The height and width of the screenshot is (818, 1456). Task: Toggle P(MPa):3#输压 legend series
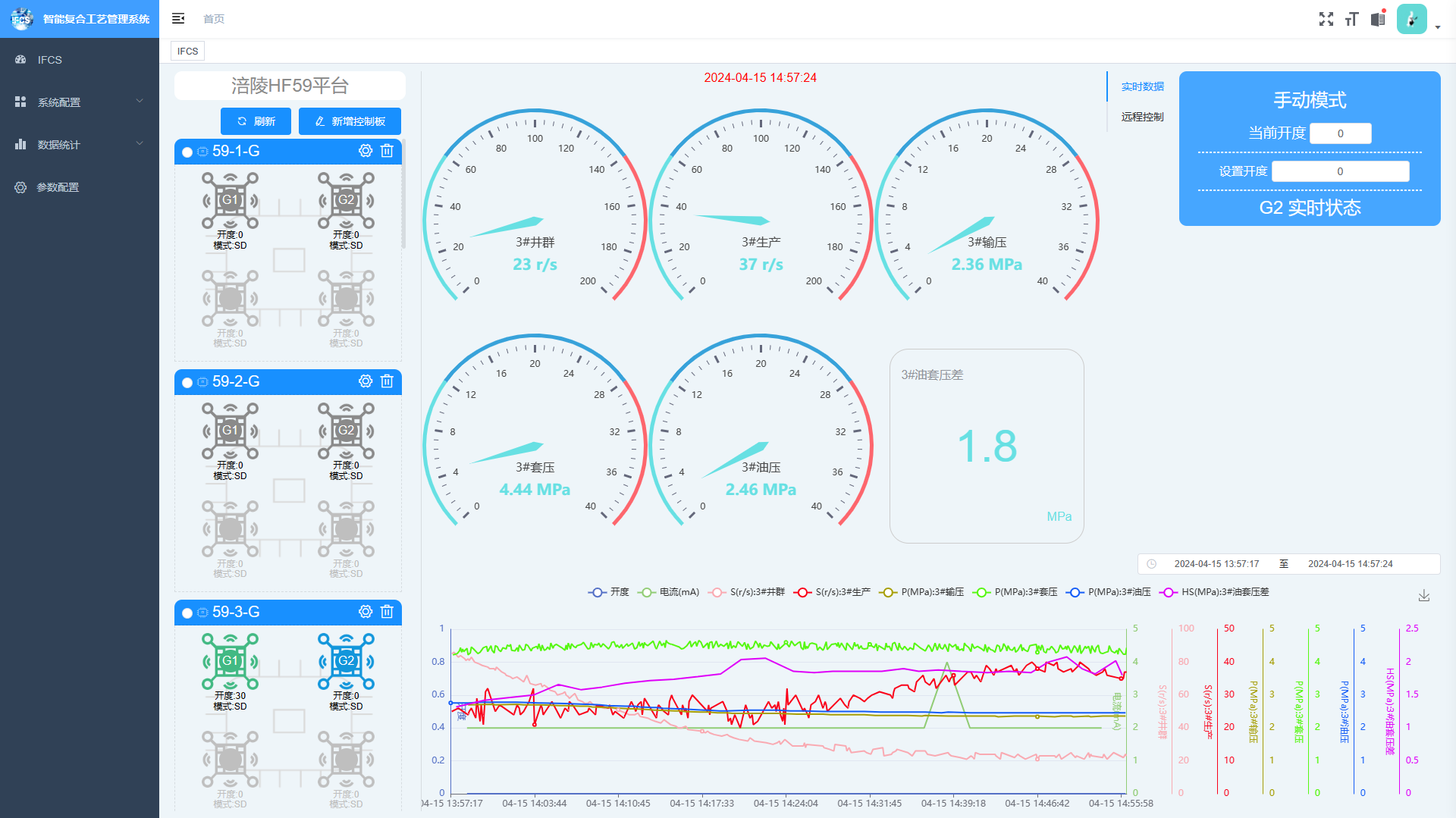pos(921,592)
